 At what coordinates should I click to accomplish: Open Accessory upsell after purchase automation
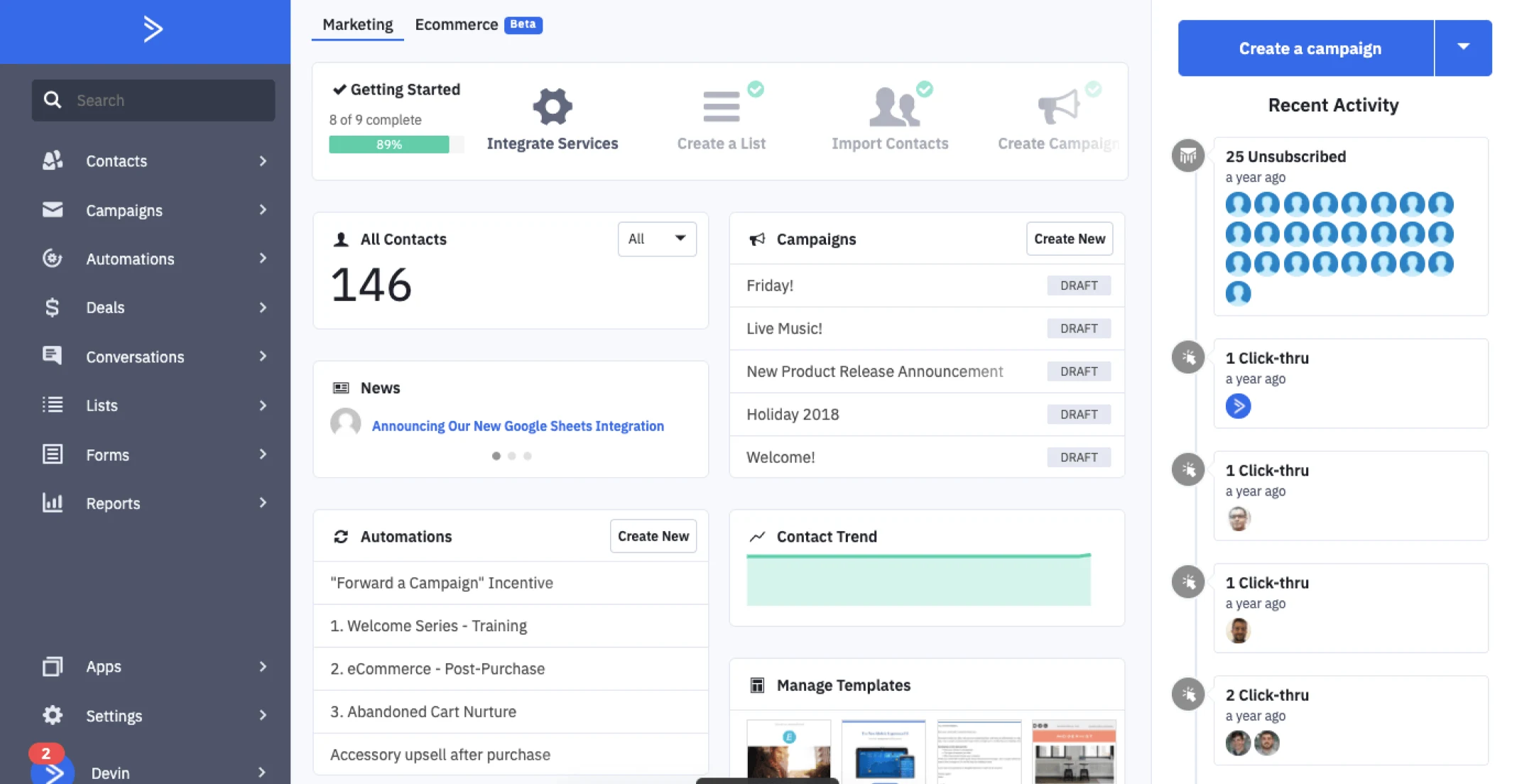coord(511,754)
